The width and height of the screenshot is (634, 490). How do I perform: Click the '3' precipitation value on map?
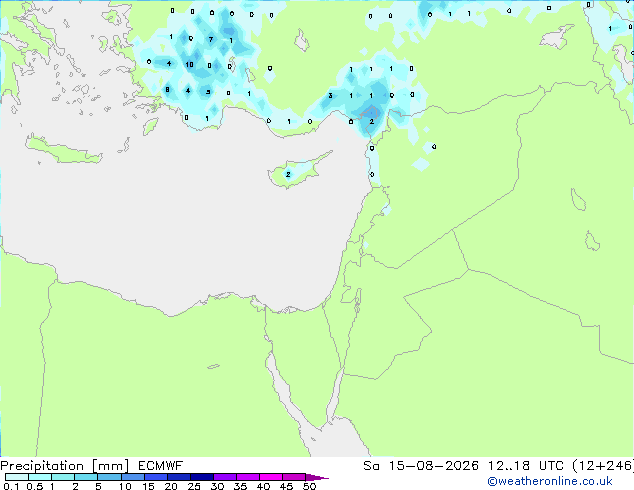coord(330,96)
